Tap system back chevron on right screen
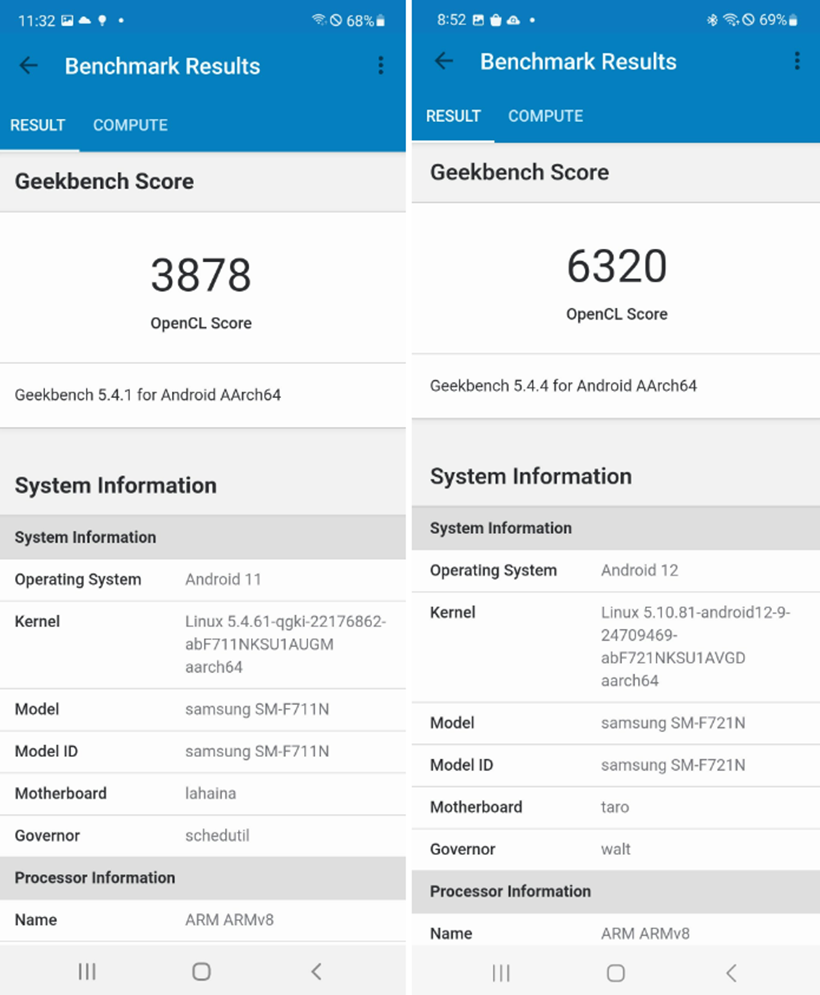Screen dimensions: 820x995 (x=731, y=973)
